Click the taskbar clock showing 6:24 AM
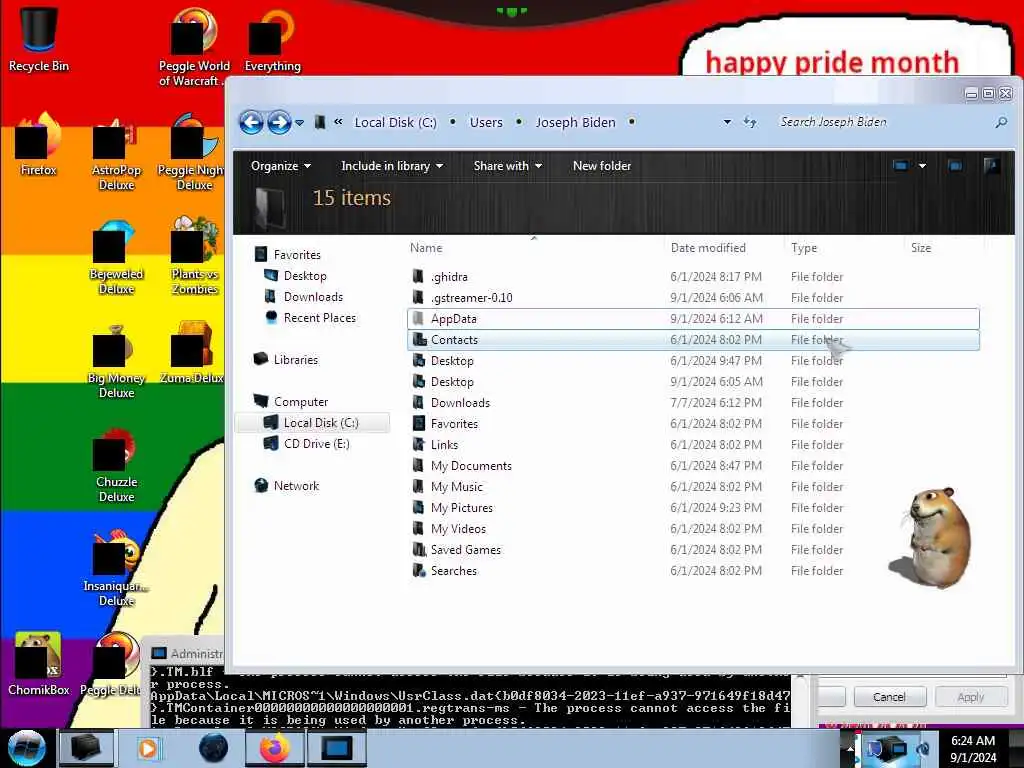The image size is (1024, 768). [973, 748]
